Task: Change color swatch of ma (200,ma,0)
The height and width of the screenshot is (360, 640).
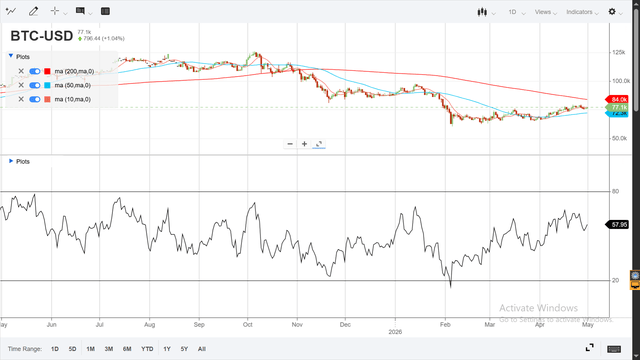Action: 47,71
